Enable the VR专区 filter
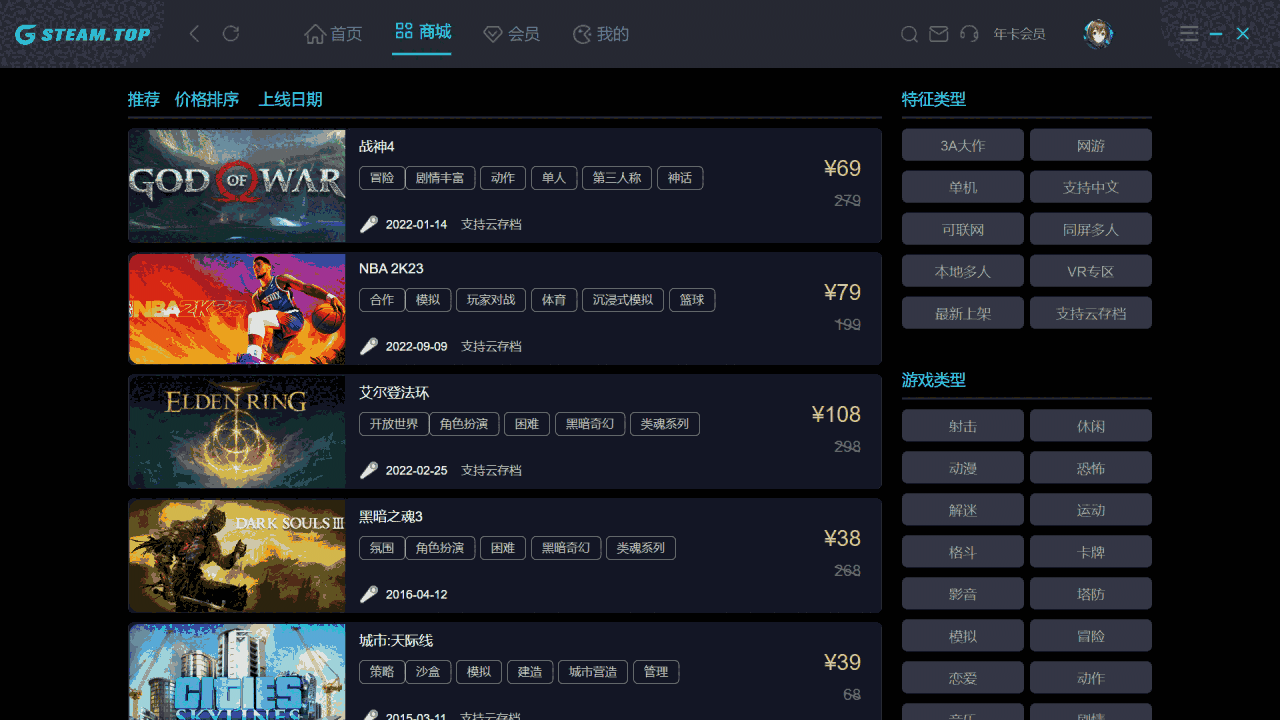The image size is (1280, 720). tap(1091, 270)
